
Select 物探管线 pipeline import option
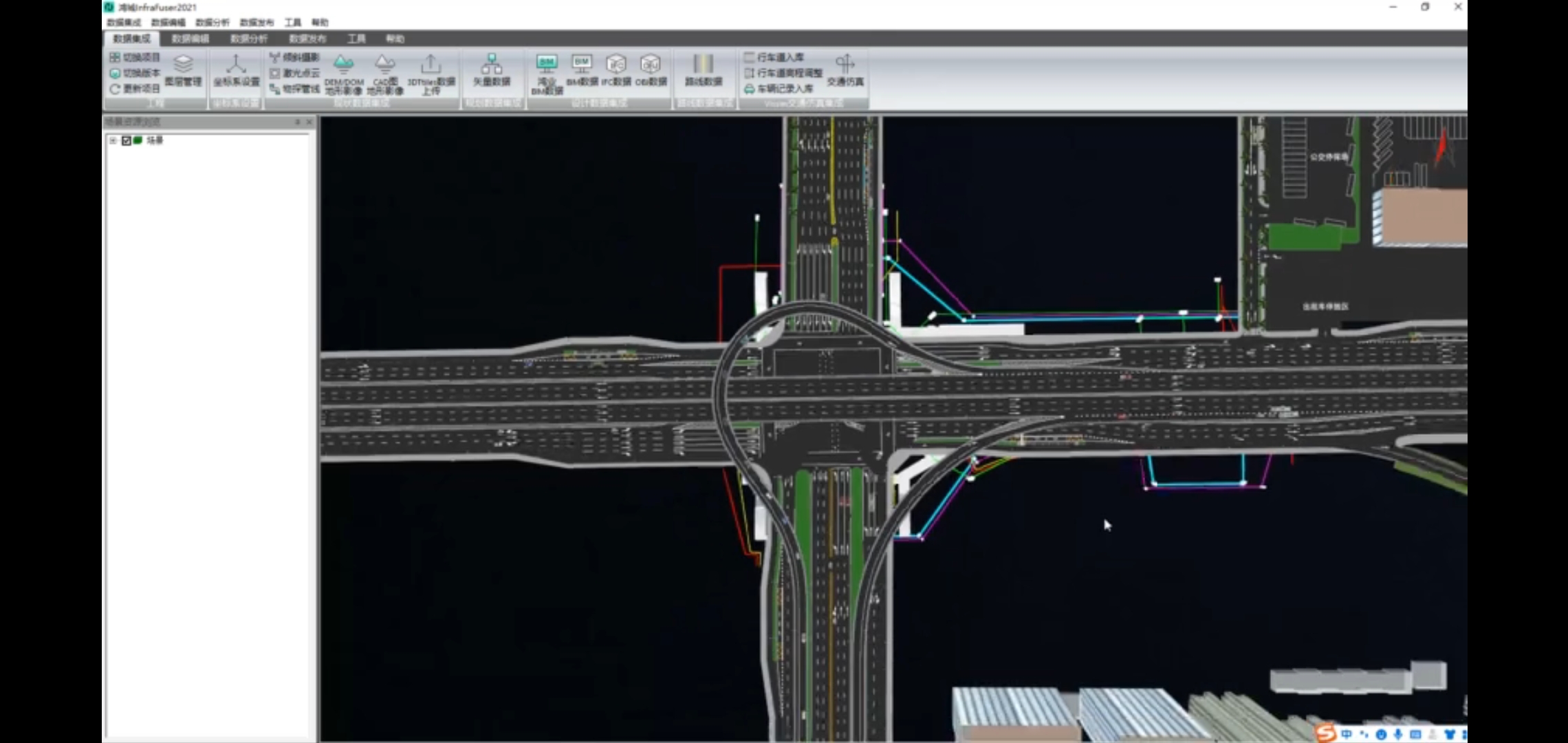click(294, 89)
